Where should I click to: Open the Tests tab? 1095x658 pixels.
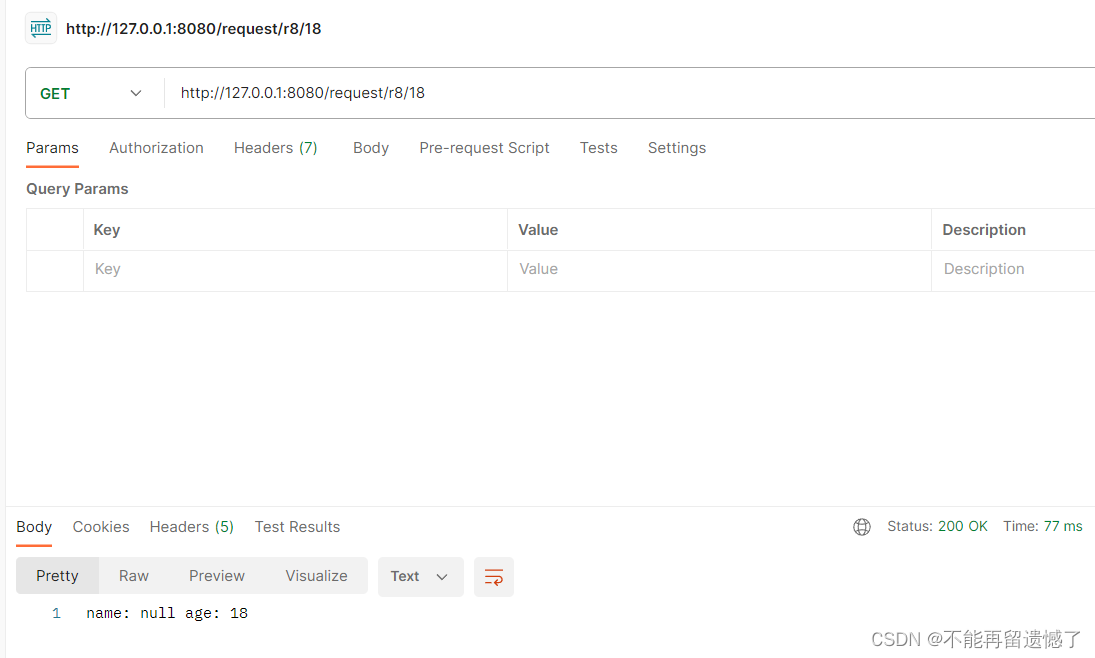click(598, 148)
